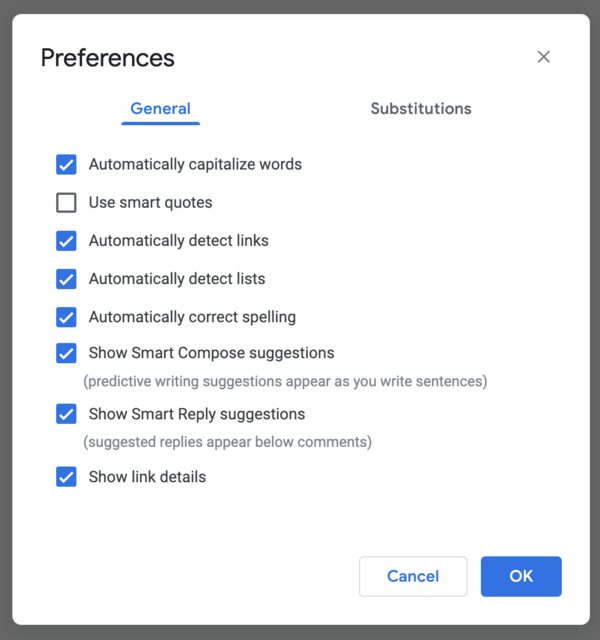600x640 pixels.
Task: Click the "Show Smart Compose suggestions" label text
Action: (x=211, y=353)
